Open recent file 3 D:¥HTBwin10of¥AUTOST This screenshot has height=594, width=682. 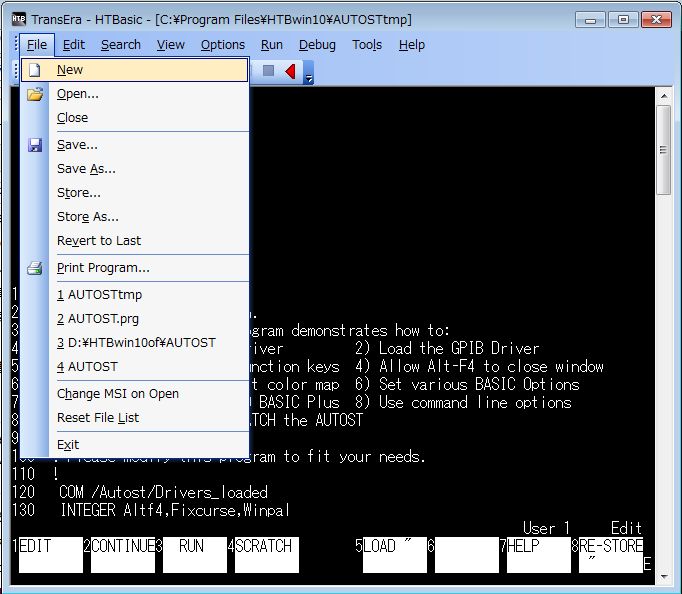[x=135, y=343]
